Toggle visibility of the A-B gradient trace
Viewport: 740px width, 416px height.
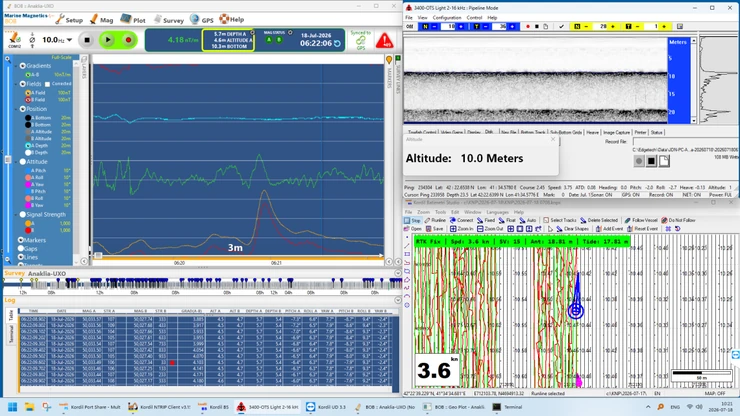28,75
